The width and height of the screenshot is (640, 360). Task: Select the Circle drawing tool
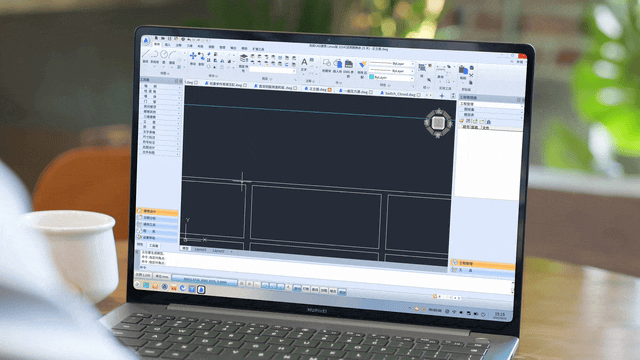coord(164,54)
